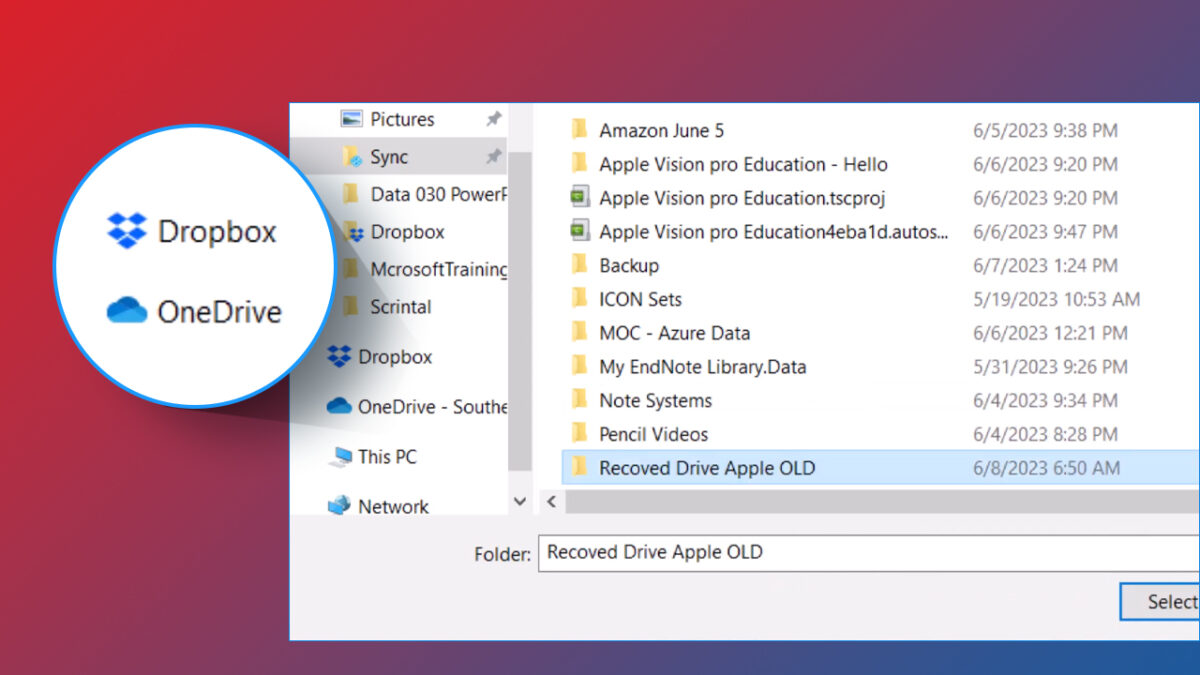Select This PC in navigation tree
The height and width of the screenshot is (675, 1200).
click(x=387, y=457)
